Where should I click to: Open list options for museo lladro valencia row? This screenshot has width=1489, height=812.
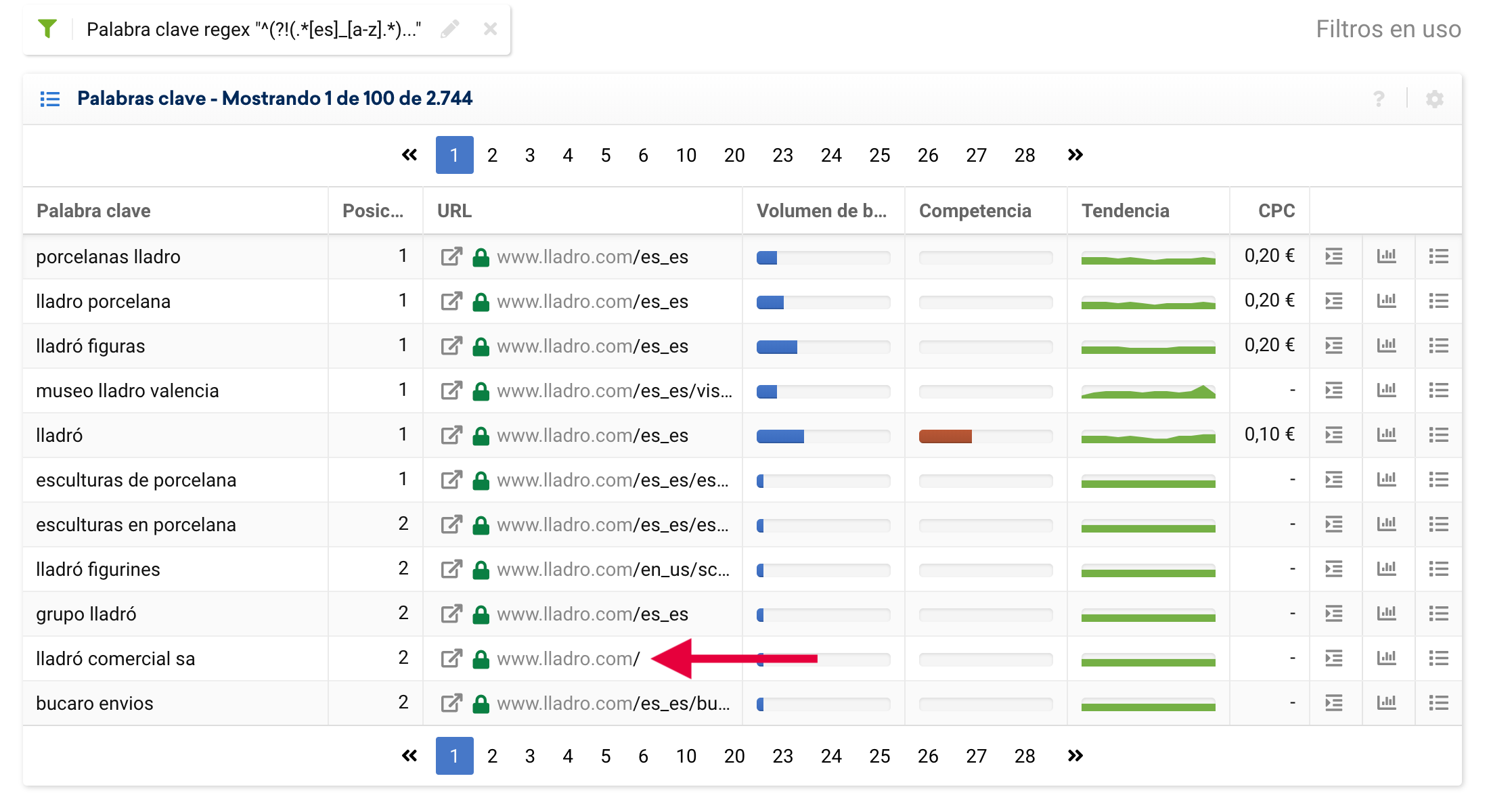[x=1439, y=390]
